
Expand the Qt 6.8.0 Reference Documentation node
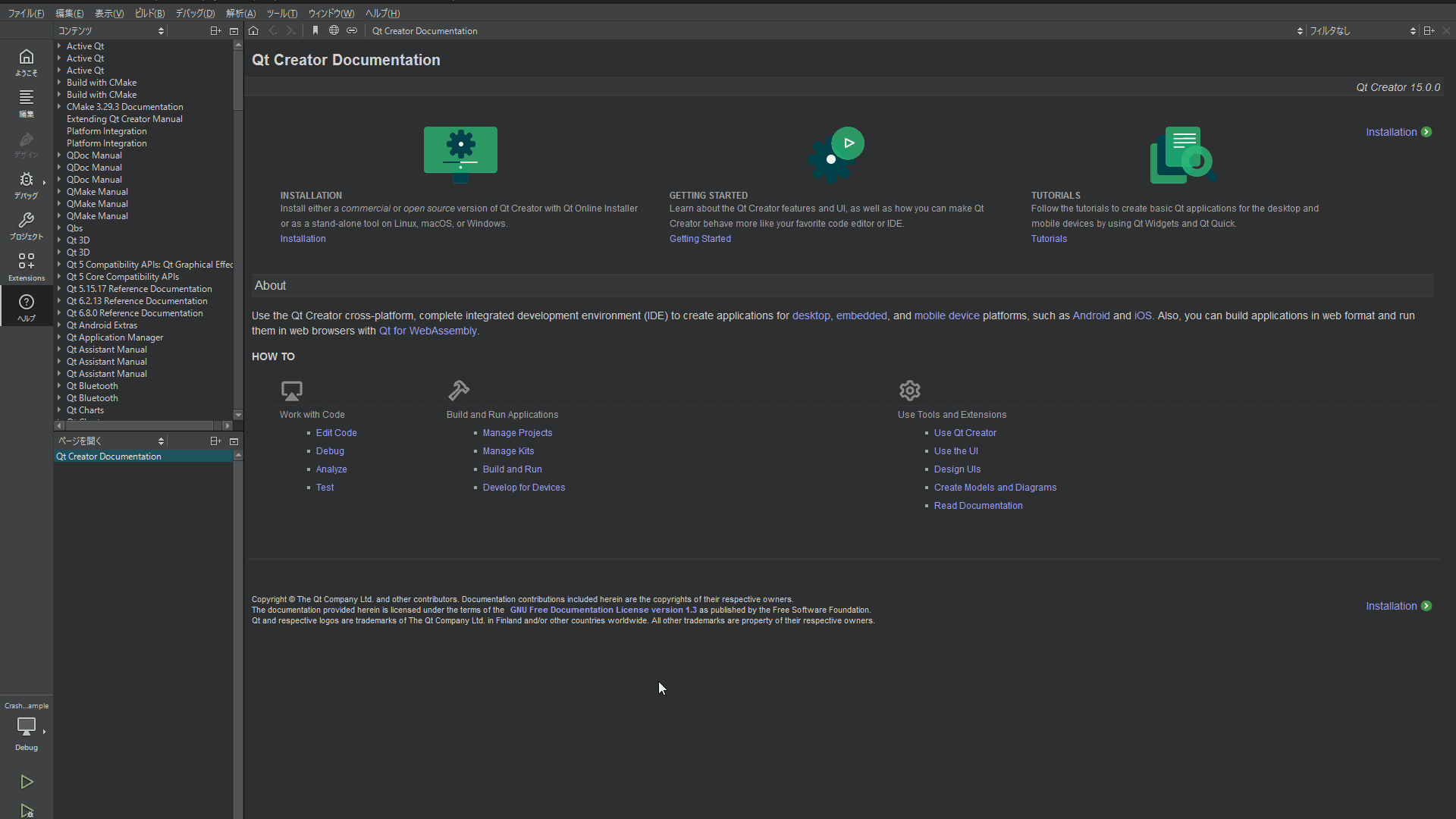click(x=59, y=313)
